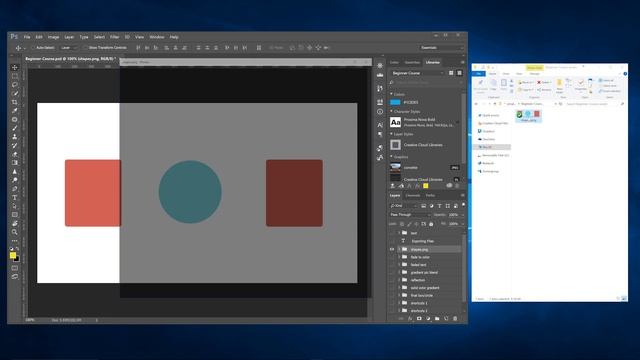Image resolution: width=640 pixels, height=360 pixels.
Task: Select the Clone Stamp tool
Action: 15,137
